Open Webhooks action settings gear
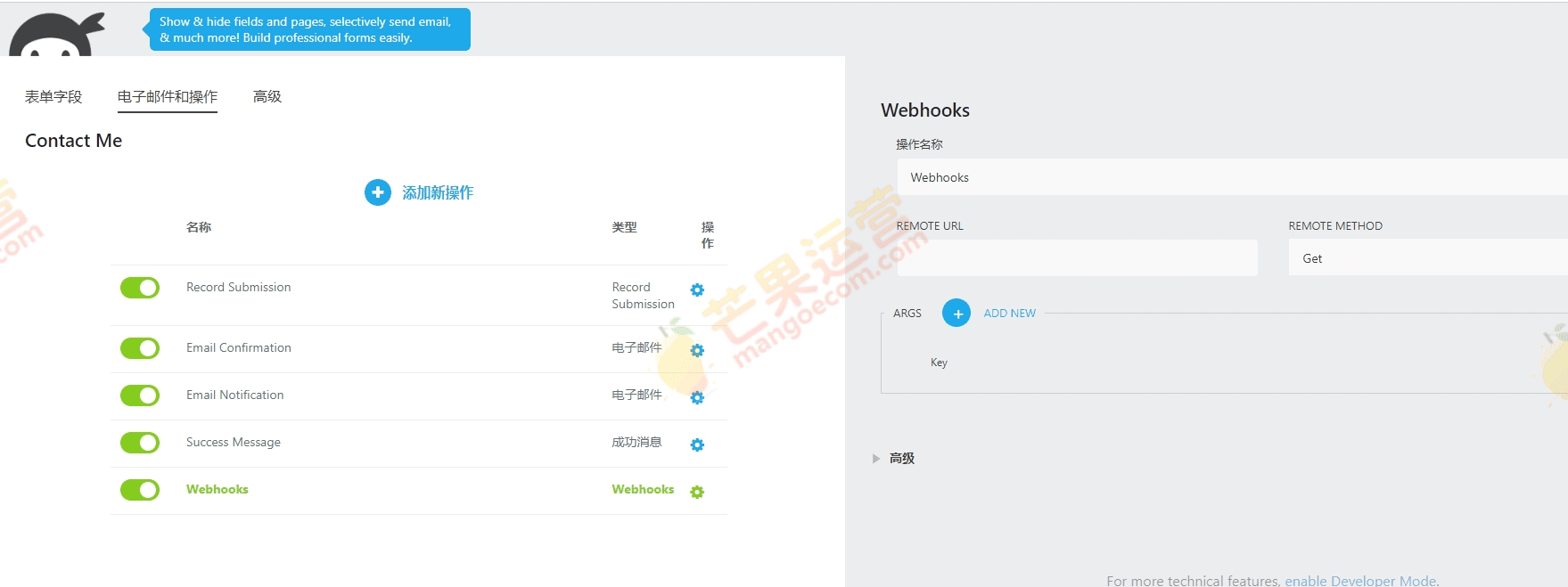The height and width of the screenshot is (587, 1568). pyautogui.click(x=697, y=492)
